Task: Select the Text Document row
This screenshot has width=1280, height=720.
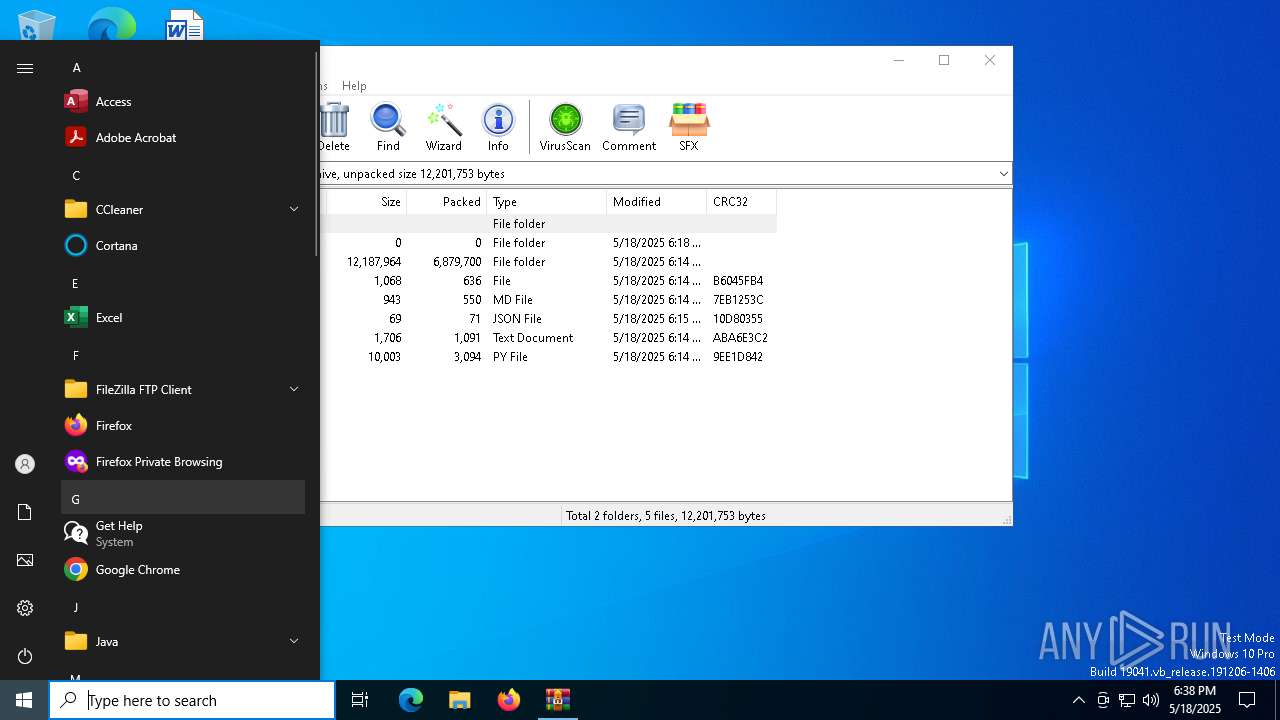Action: [x=548, y=338]
